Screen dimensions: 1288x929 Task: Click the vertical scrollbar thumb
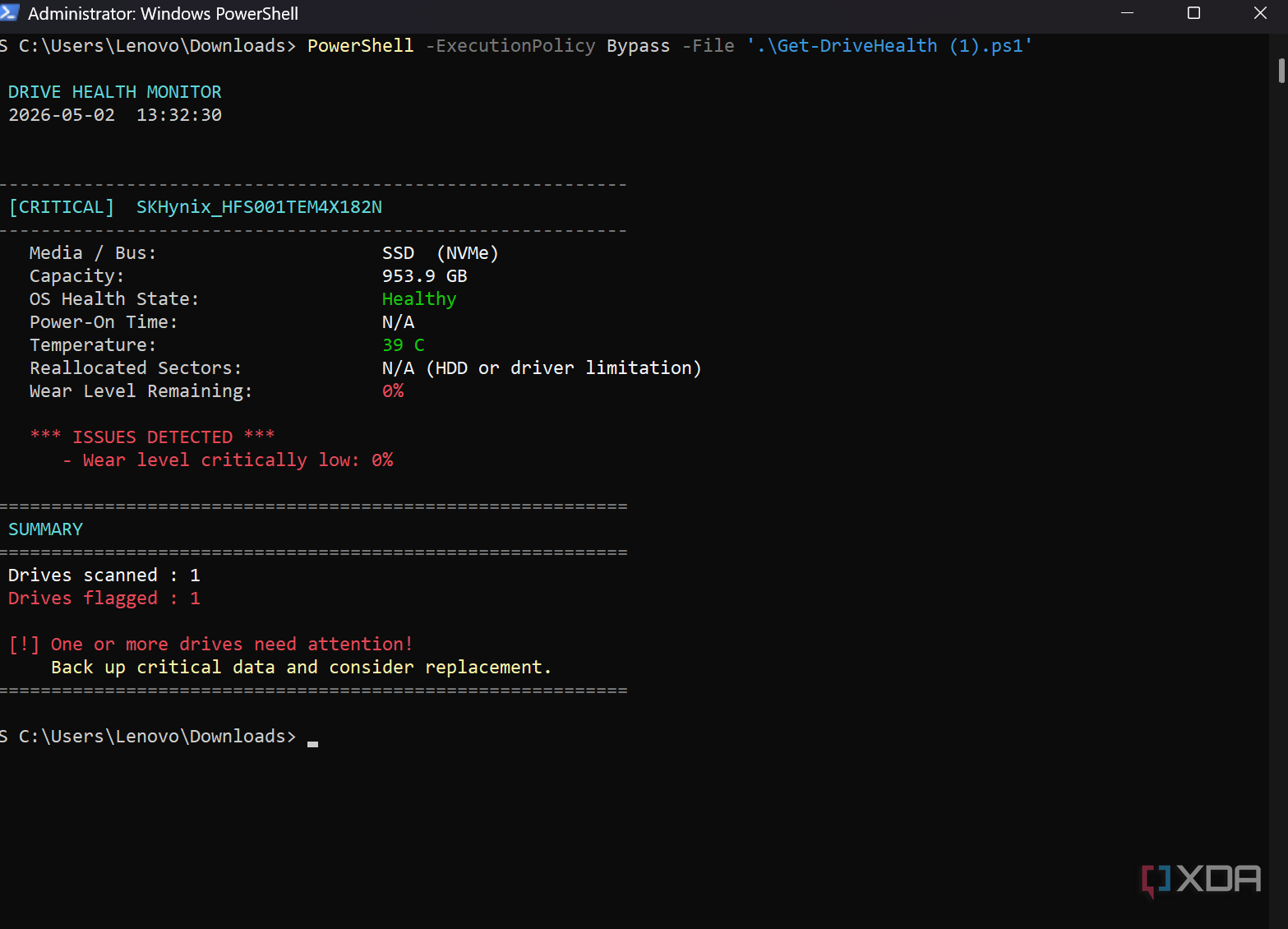click(1281, 71)
